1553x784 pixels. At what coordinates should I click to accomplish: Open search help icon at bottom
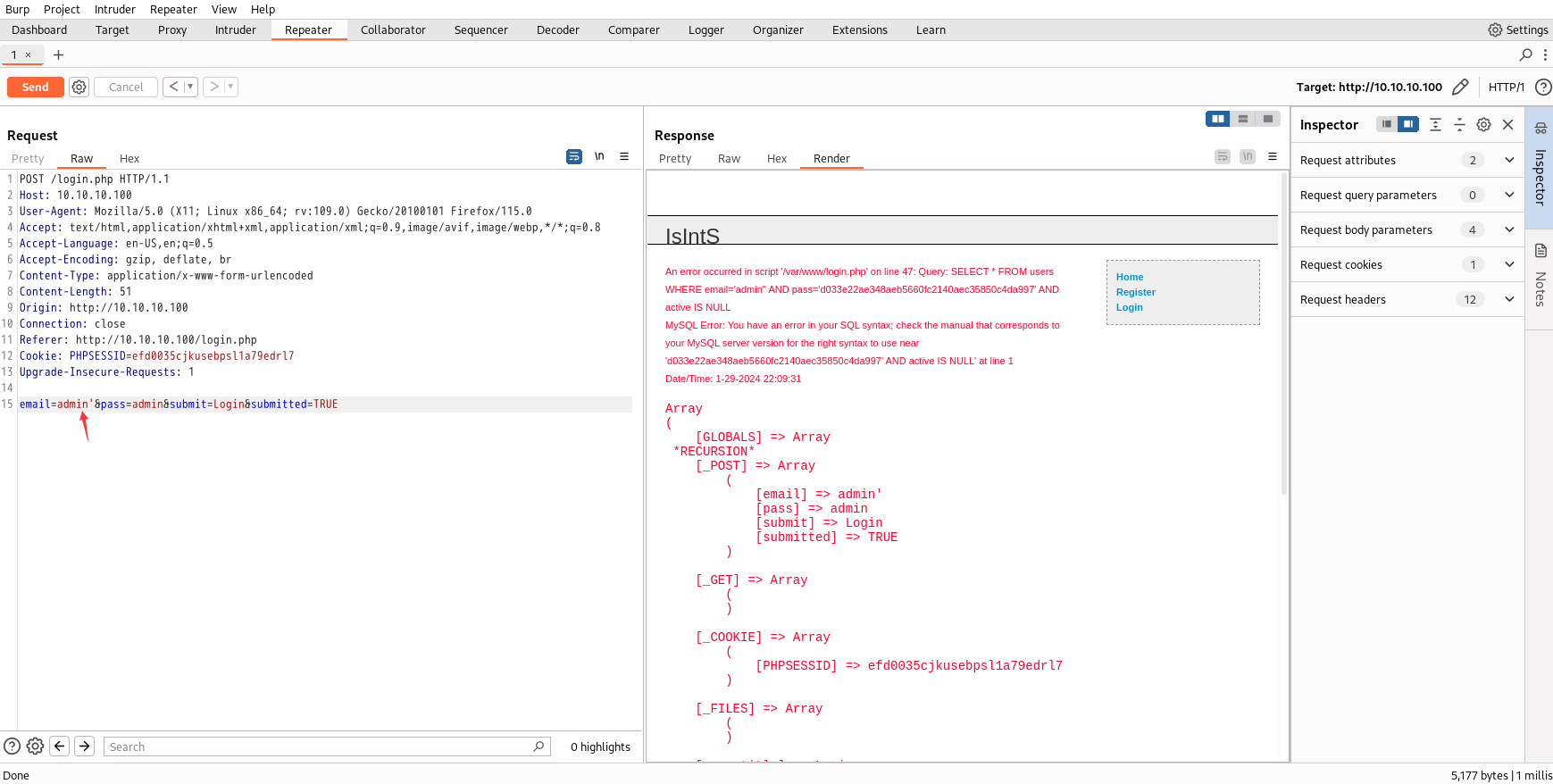[x=12, y=746]
